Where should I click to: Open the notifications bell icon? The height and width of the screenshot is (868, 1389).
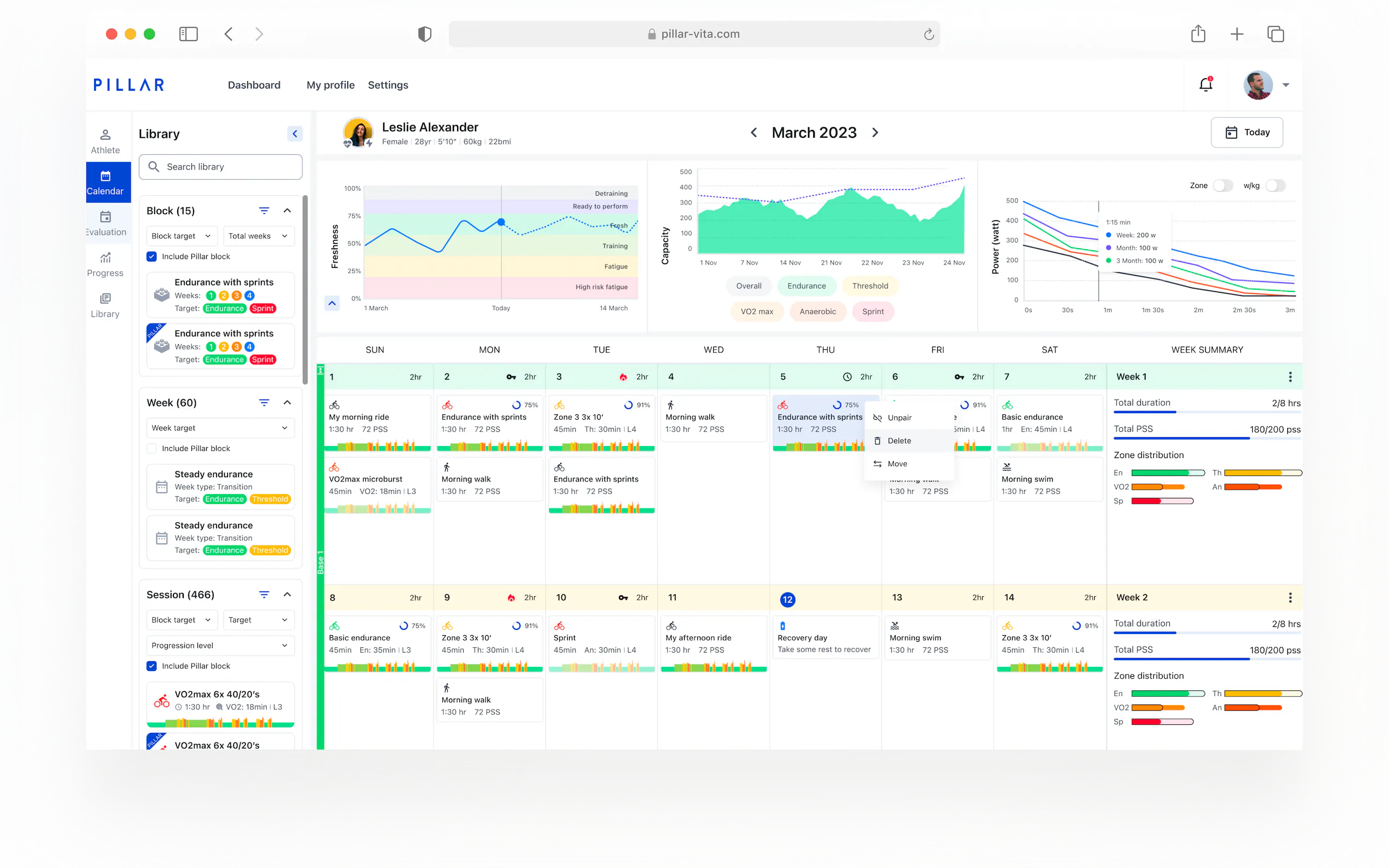pos(1205,85)
